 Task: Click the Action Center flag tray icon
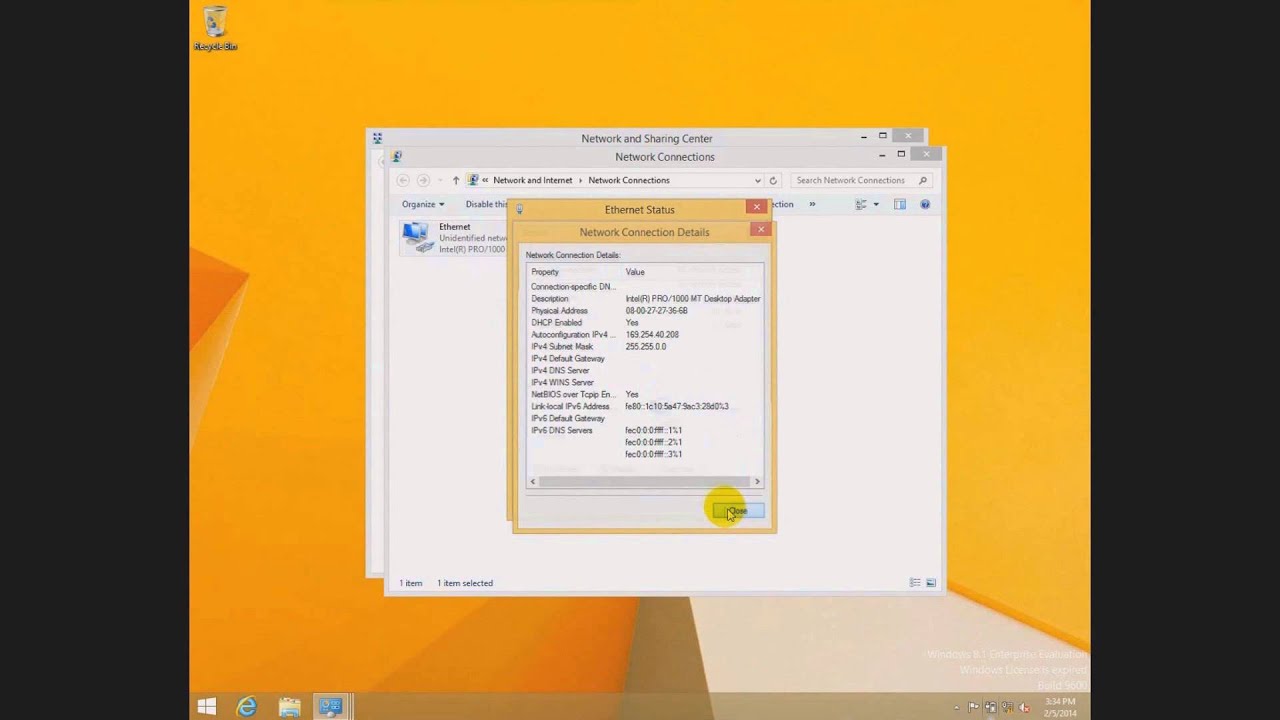pos(974,708)
